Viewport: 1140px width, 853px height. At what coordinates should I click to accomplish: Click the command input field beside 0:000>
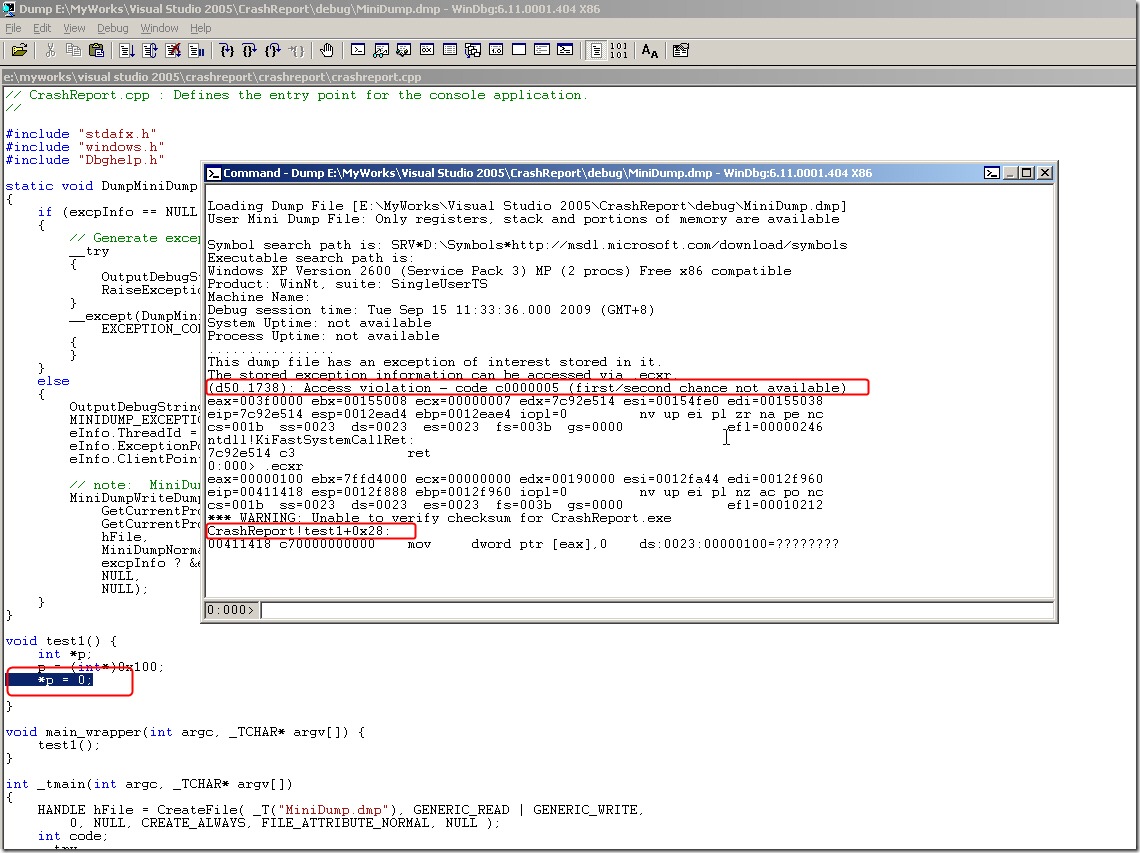click(x=657, y=610)
